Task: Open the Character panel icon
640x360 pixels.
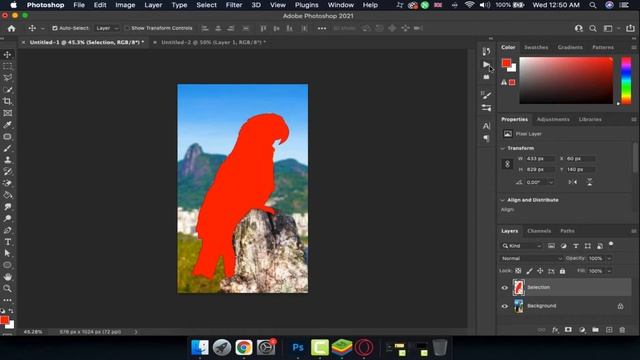Action: (x=486, y=126)
